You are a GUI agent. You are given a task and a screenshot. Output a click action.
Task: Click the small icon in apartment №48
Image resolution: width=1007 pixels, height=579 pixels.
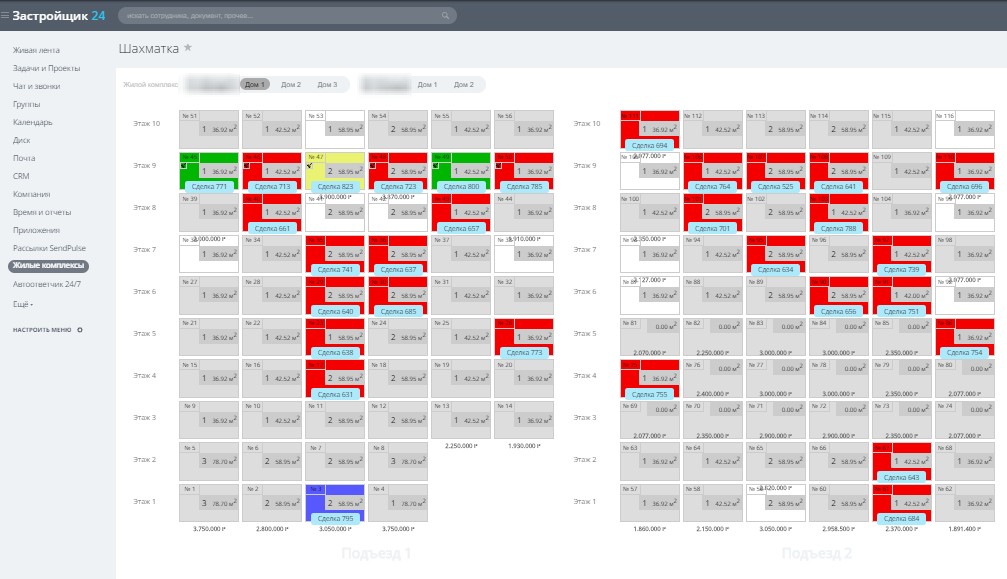click(372, 166)
